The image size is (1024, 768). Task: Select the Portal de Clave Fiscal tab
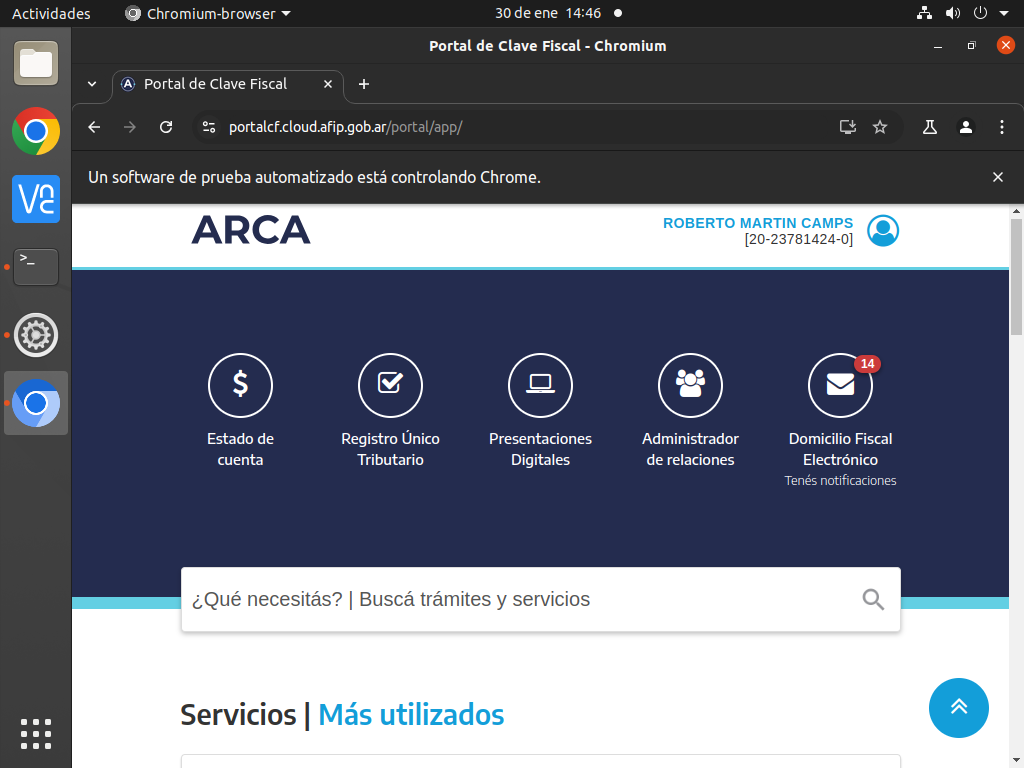(x=228, y=84)
